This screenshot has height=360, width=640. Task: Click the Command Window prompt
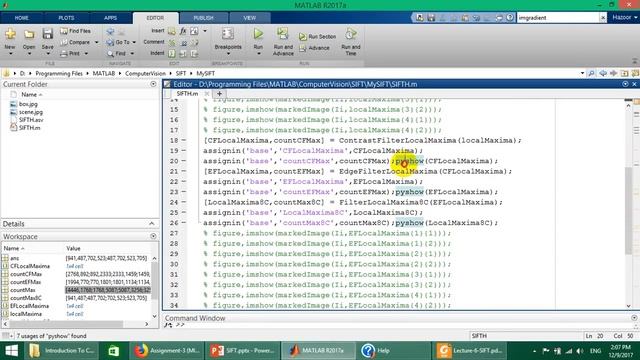click(x=180, y=325)
